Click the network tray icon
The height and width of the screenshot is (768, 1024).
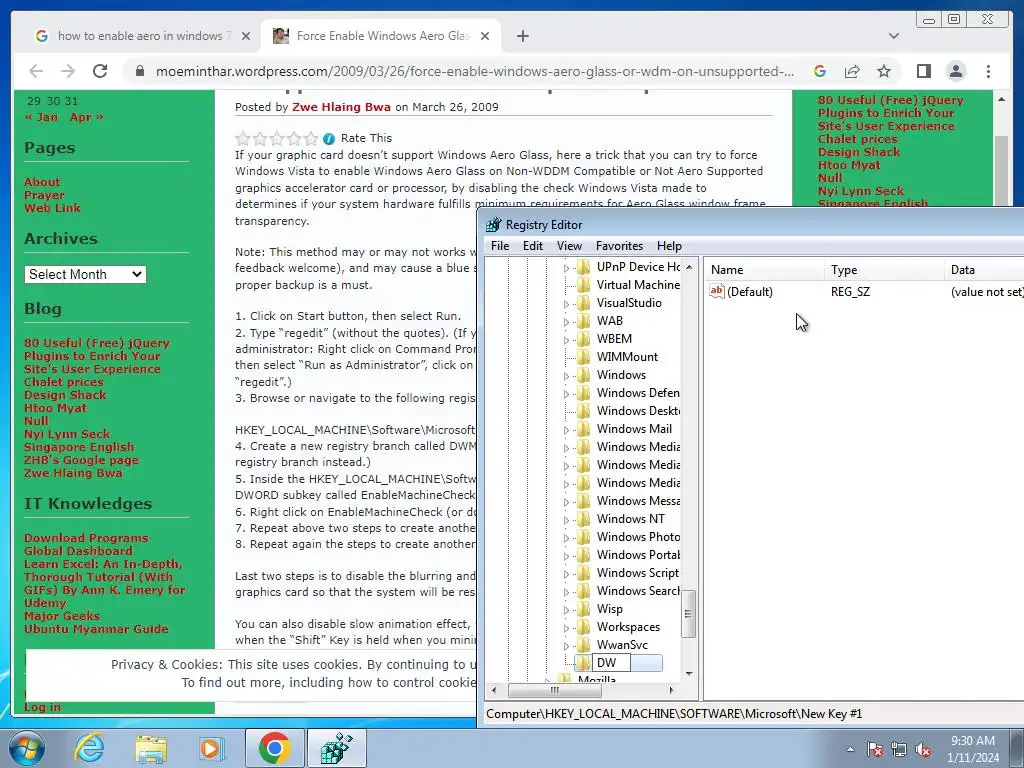(x=899, y=750)
